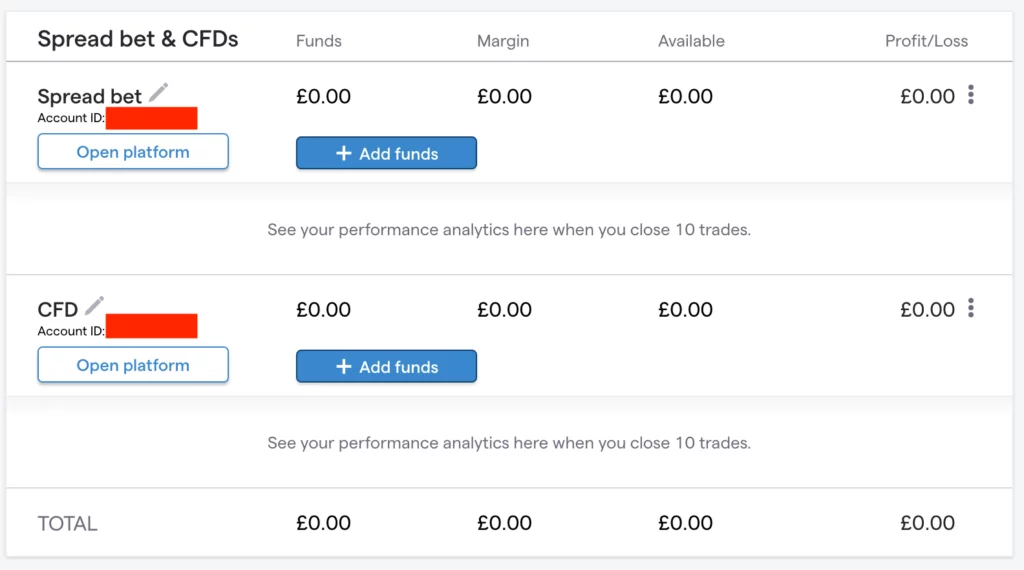
Task: Open platform for the Spread bet account
Action: (133, 152)
